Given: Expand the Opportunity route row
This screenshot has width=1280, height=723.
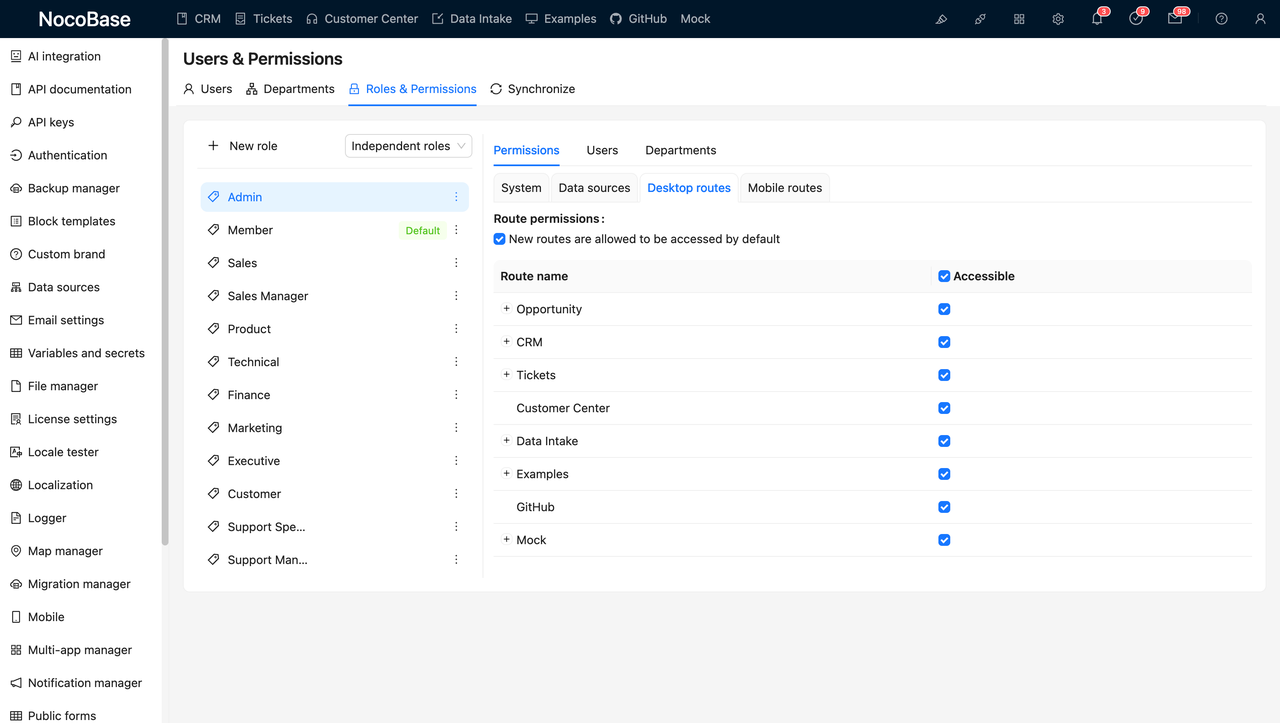Looking at the screenshot, I should tap(505, 309).
